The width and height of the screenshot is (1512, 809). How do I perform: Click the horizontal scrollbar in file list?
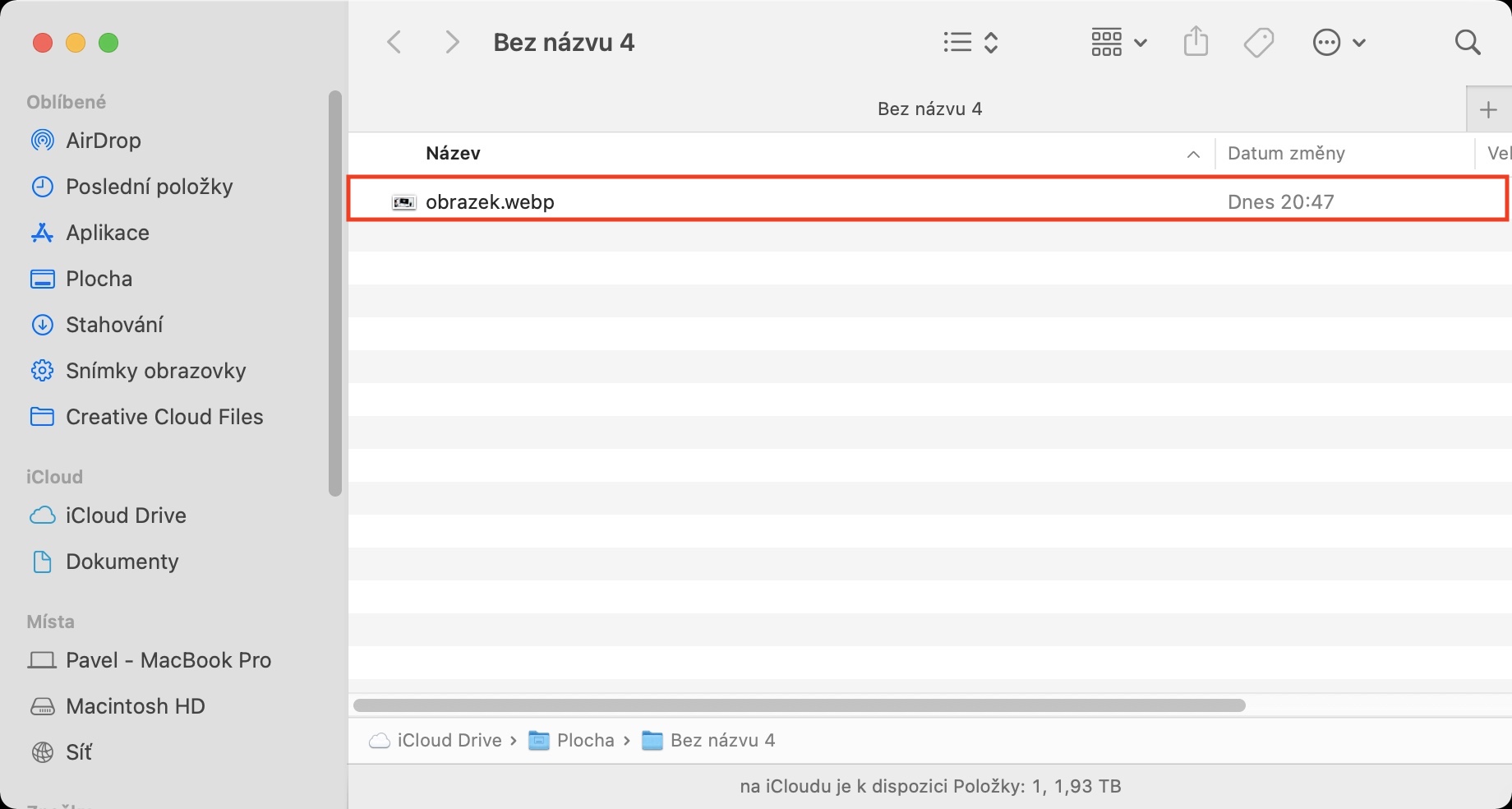799,705
